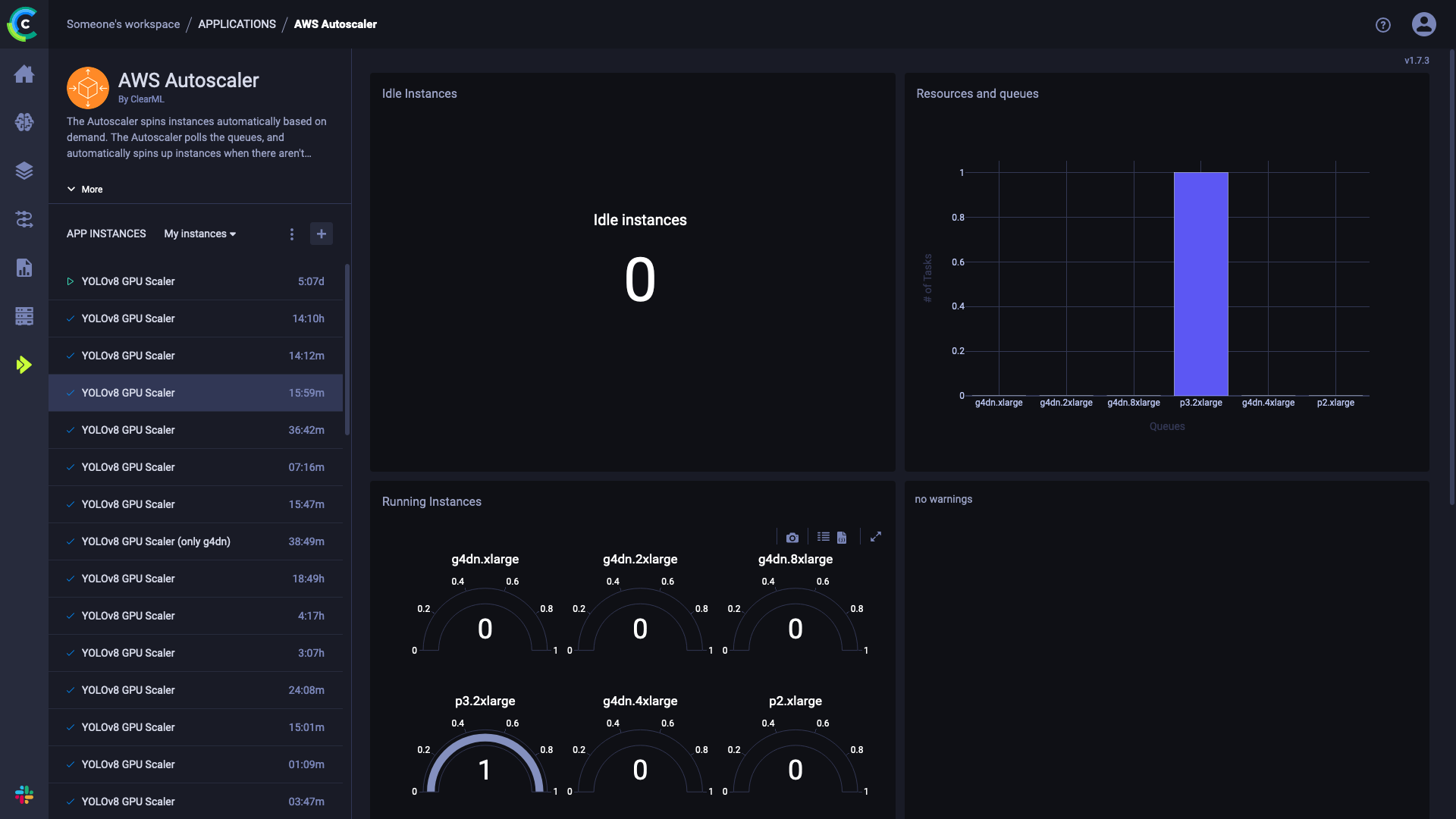Open the help question mark icon
Viewport: 1456px width, 819px height.
(1383, 25)
